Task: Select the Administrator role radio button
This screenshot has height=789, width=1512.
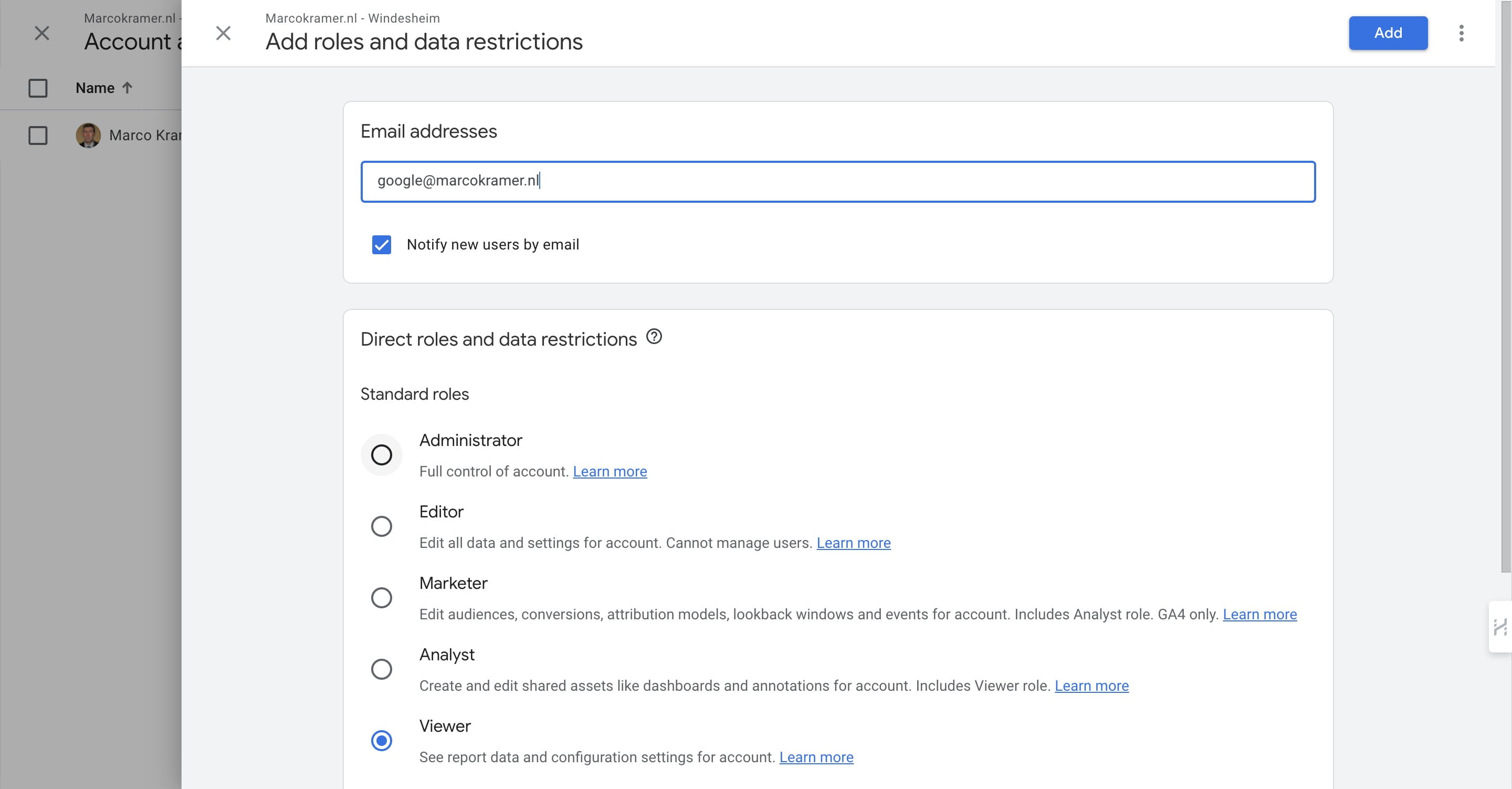Action: point(382,455)
